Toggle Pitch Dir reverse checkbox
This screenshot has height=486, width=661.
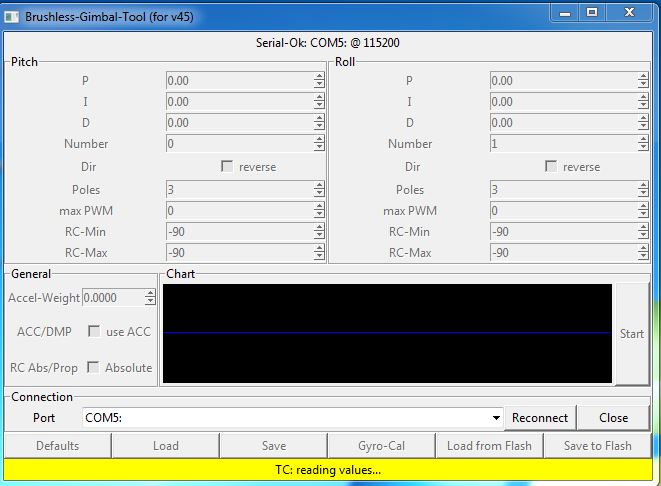(227, 166)
